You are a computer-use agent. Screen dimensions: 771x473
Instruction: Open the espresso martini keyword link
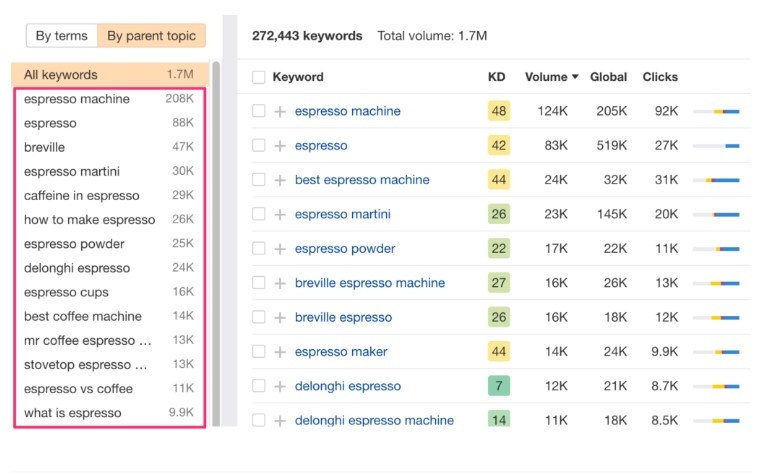[x=342, y=215]
